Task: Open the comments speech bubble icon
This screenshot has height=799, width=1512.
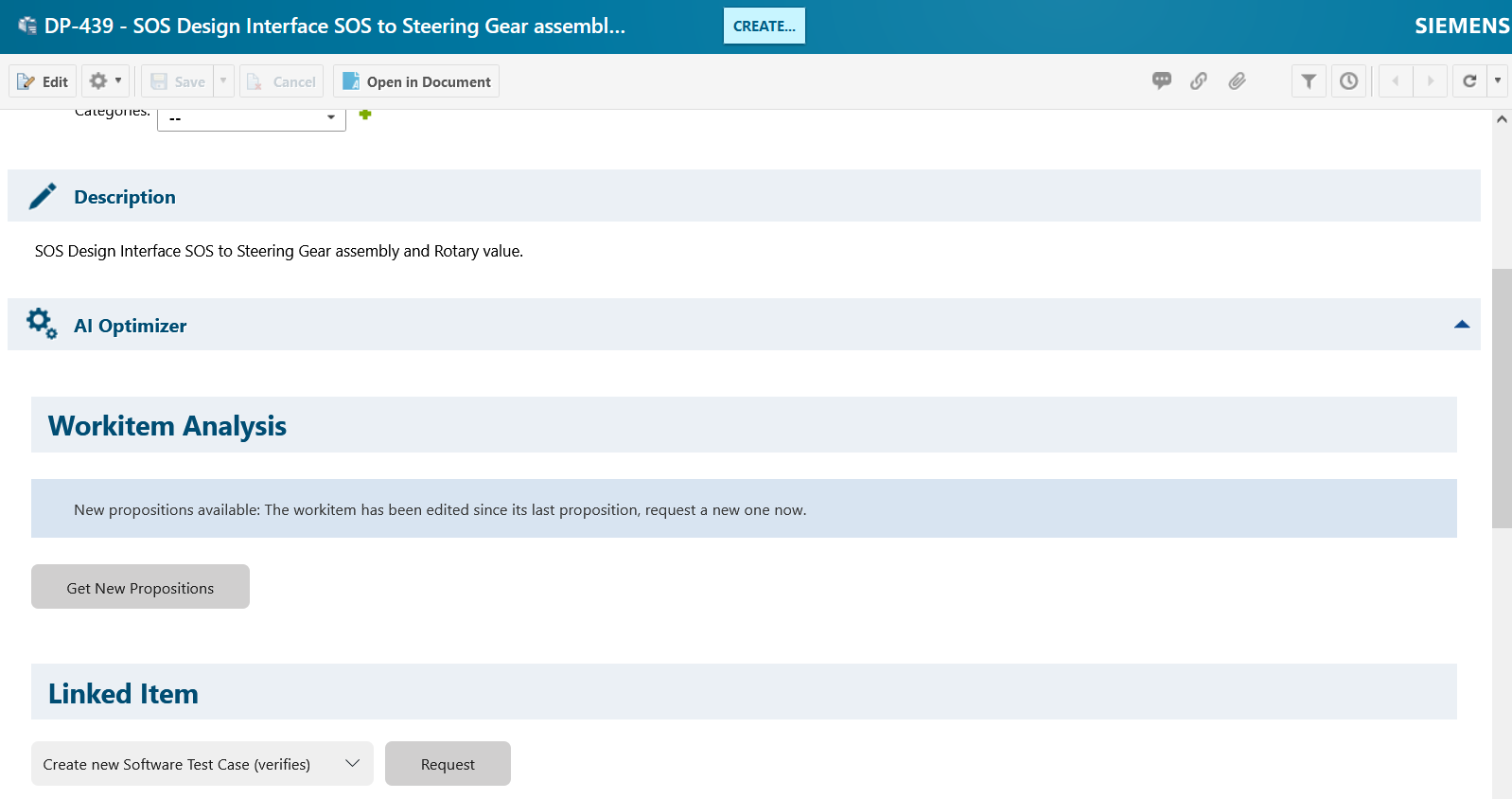Action: coord(1161,81)
